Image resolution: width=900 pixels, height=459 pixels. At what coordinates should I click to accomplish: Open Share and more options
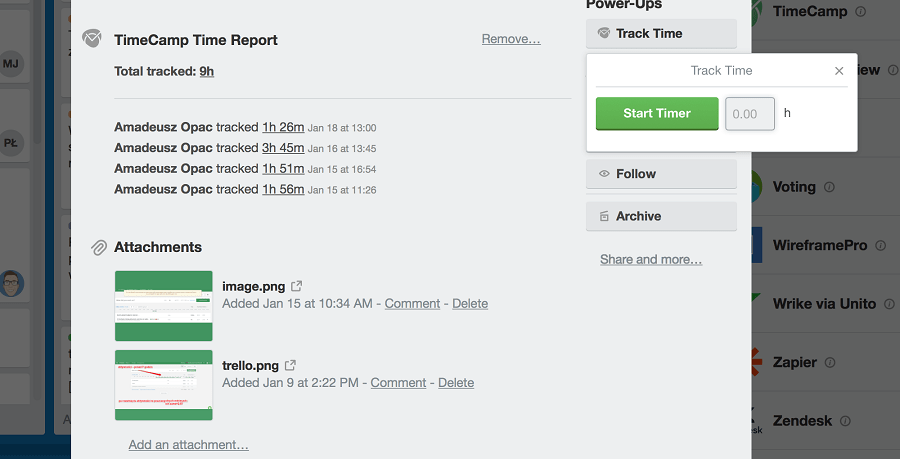coord(651,259)
